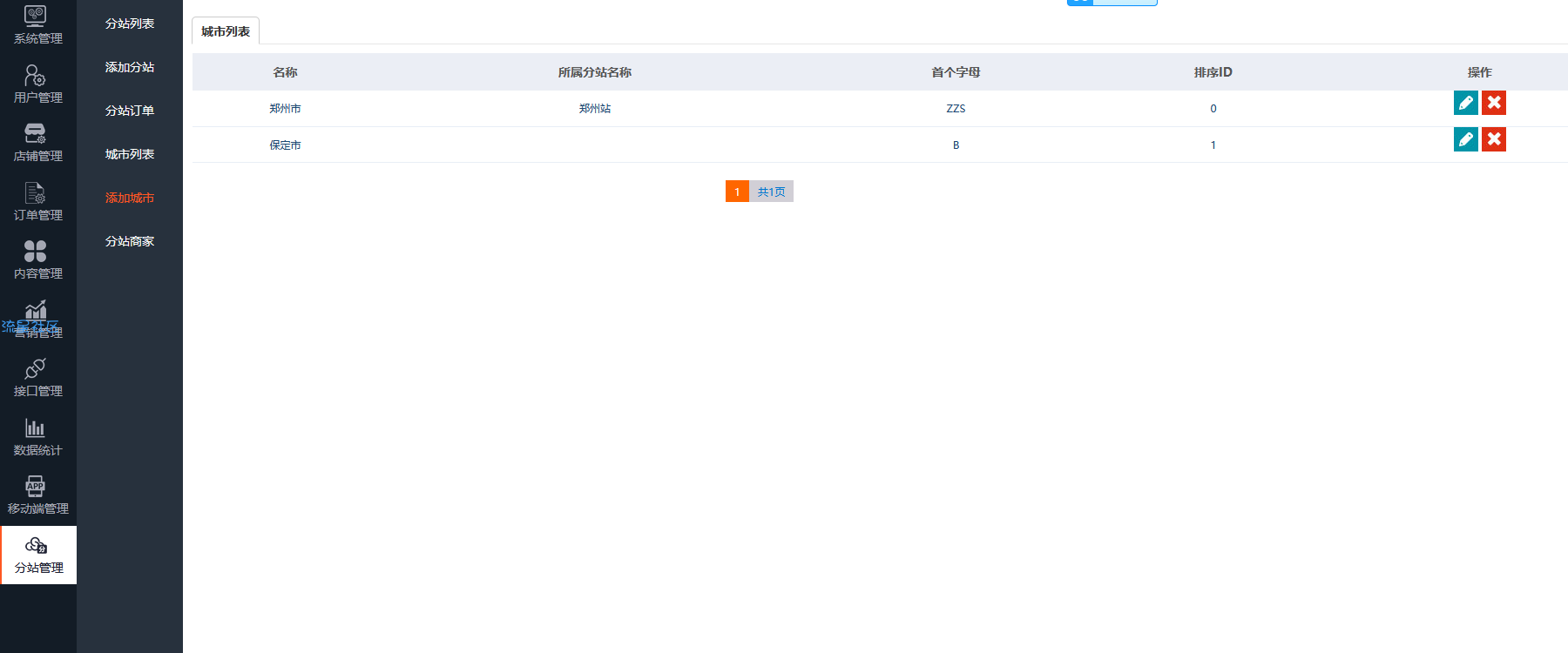Click the 郑州市 city name

point(285,109)
